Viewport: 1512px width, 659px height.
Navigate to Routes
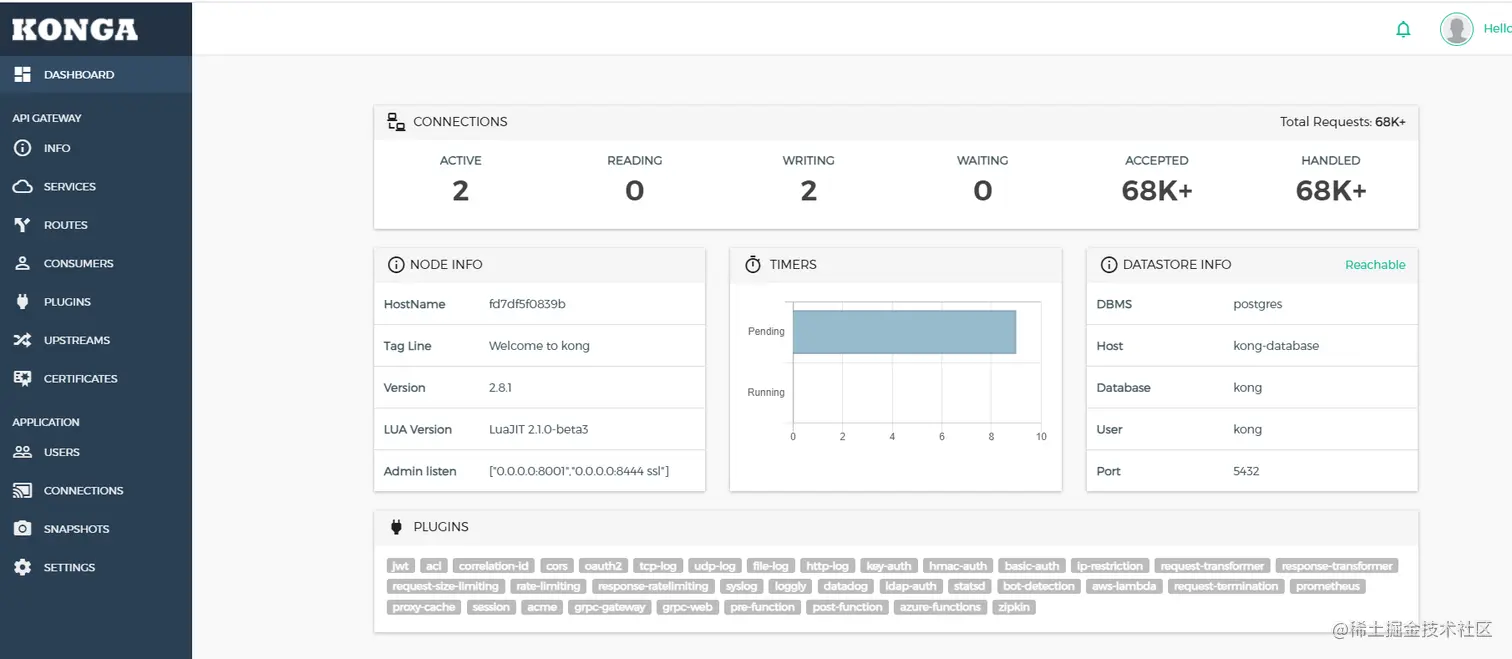point(96,225)
